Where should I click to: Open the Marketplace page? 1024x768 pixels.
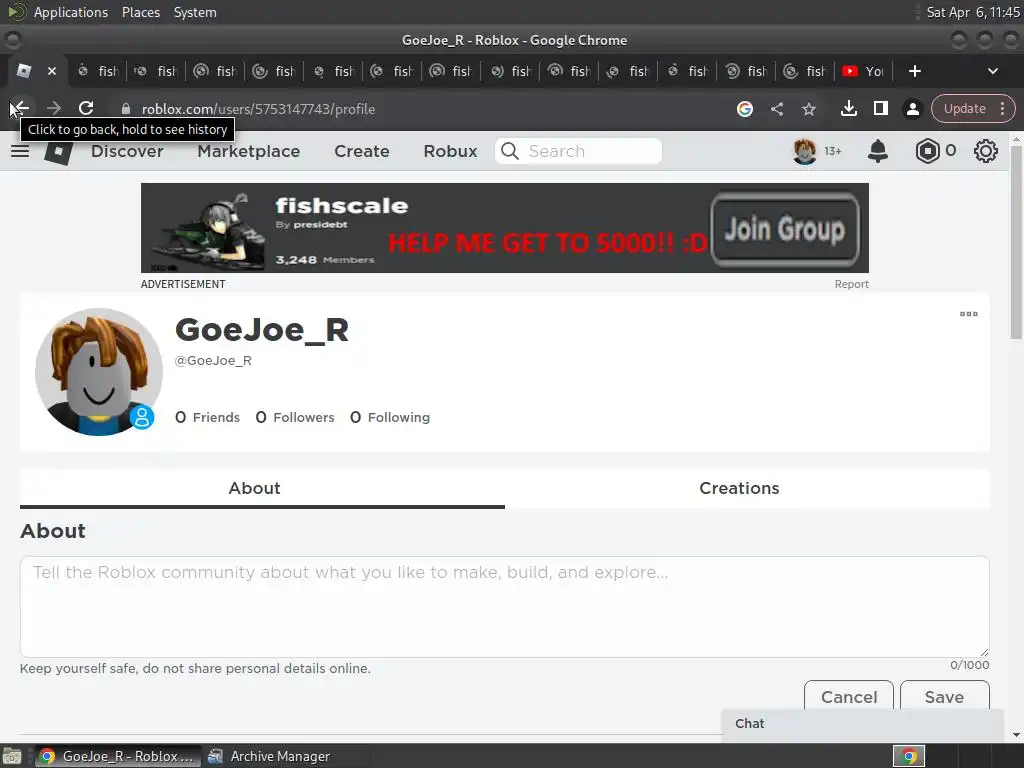point(249,151)
